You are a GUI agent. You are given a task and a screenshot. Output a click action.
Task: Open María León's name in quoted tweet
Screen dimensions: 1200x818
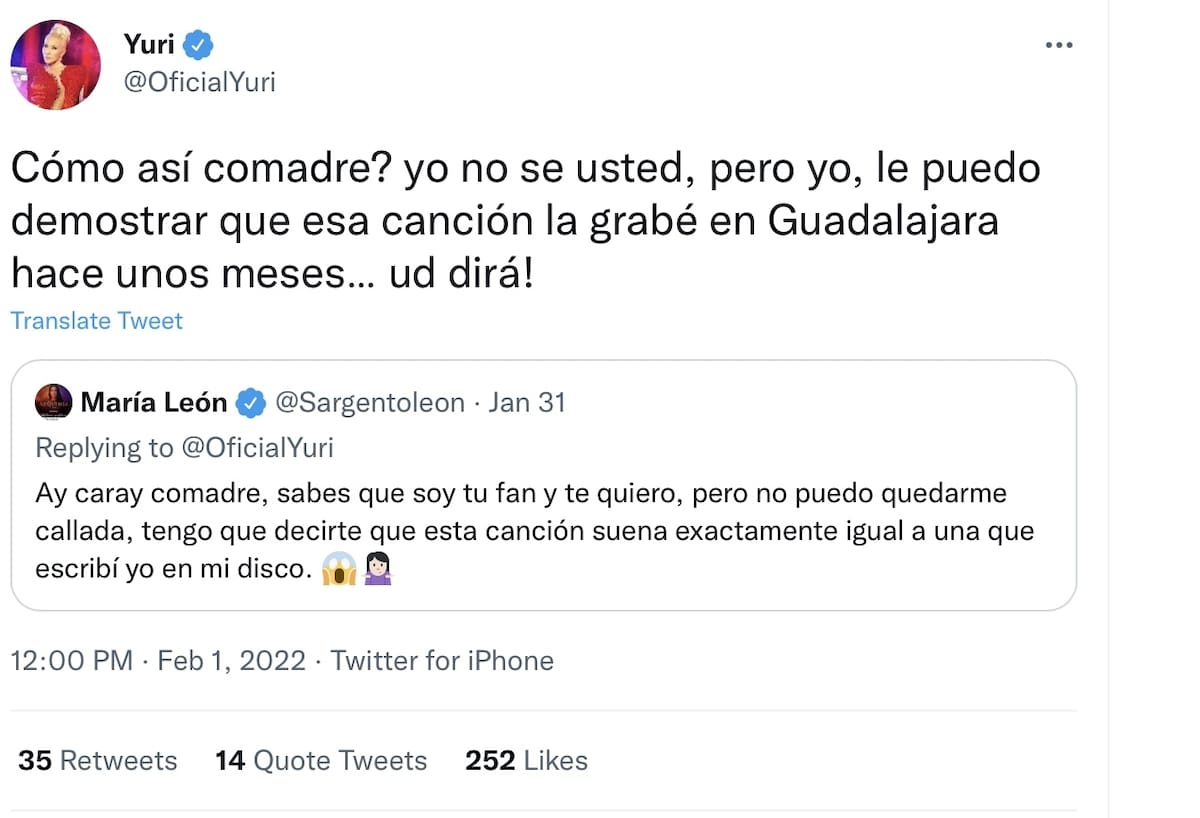pos(154,403)
